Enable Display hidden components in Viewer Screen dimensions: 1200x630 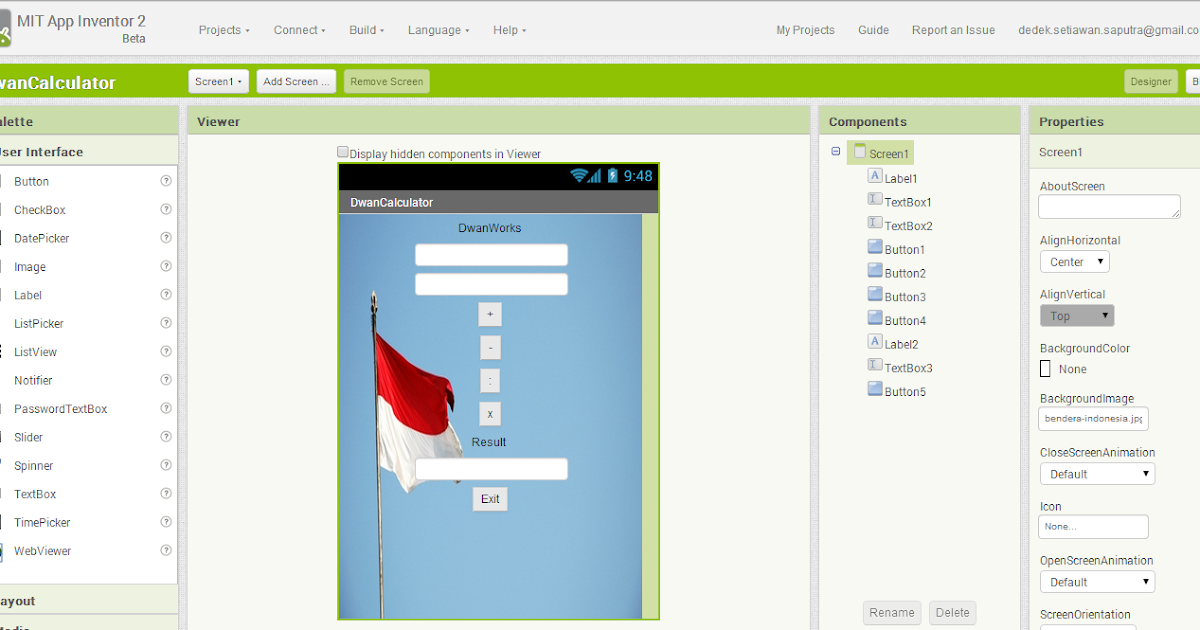[343, 152]
